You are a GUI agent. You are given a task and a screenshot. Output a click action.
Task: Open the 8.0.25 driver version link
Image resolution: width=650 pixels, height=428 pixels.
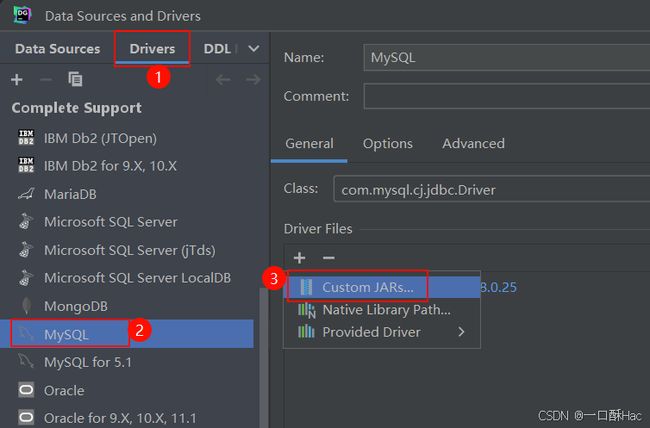[x=499, y=287]
